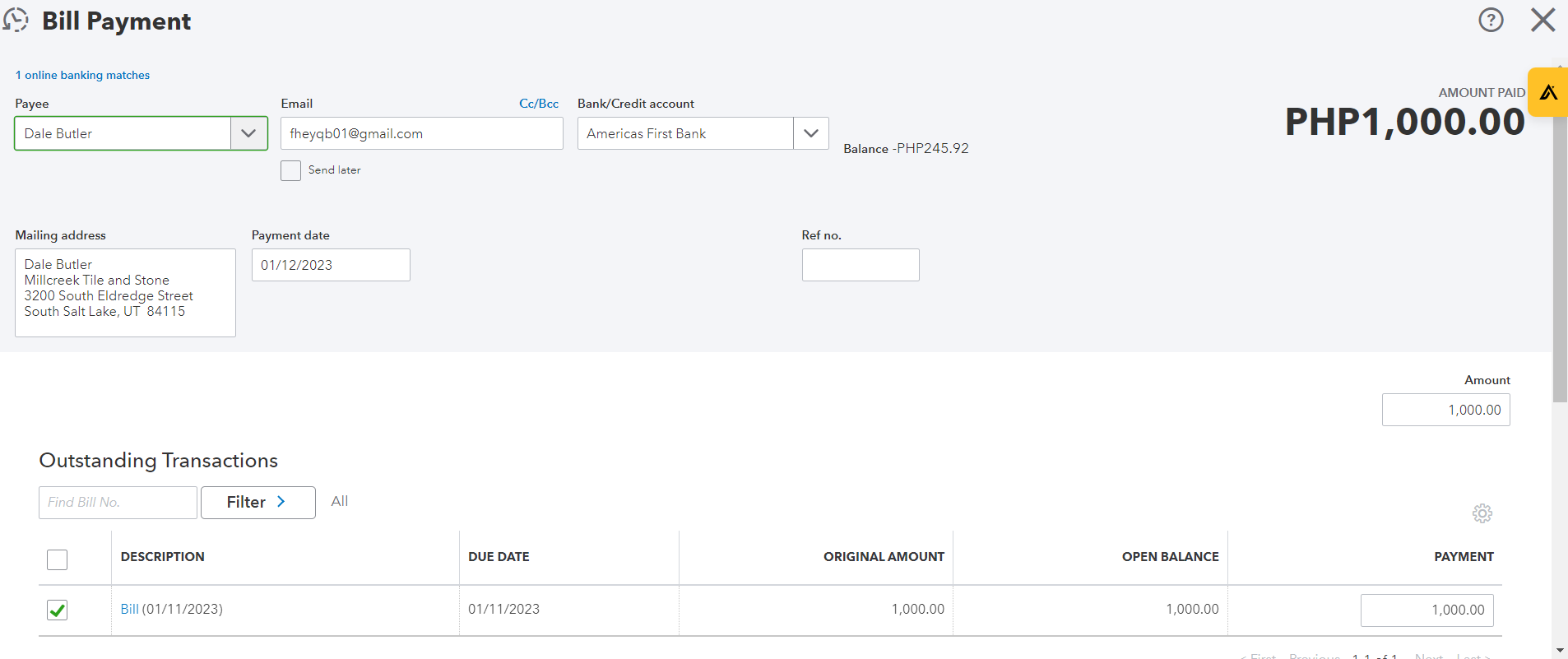Viewport: 1568px width, 659px height.
Task: Open the recent transactions history icon
Action: point(16,20)
